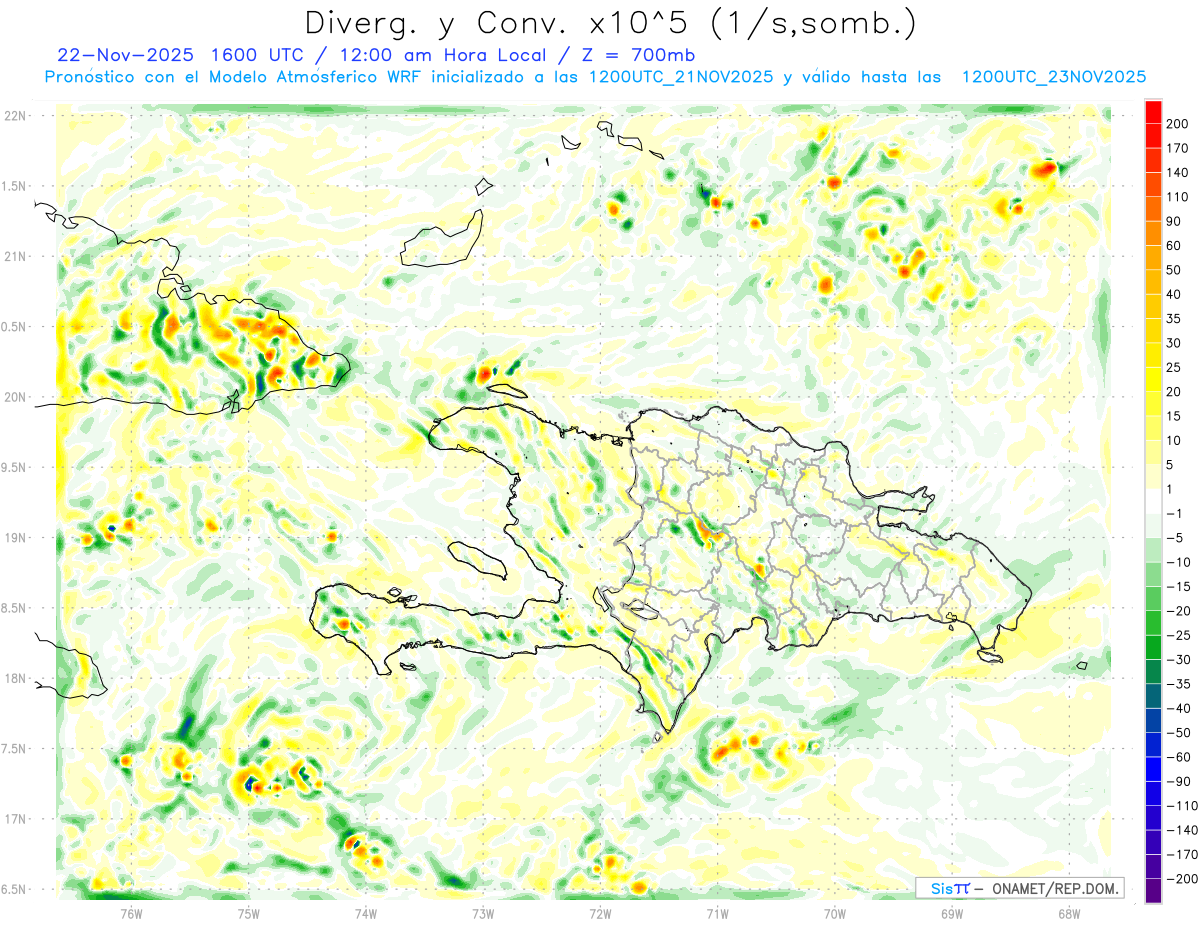
Task: Click the '20N' latitude label
Action: pos(15,397)
